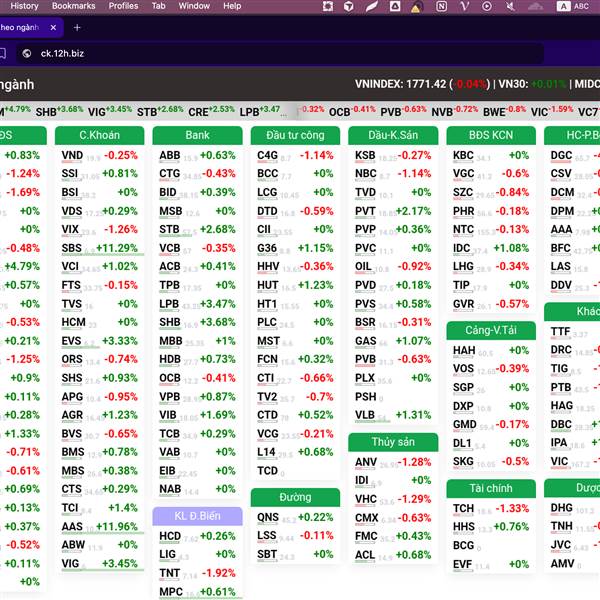Open the DGC stock link
The width and height of the screenshot is (600, 600).
pyautogui.click(x=561, y=155)
